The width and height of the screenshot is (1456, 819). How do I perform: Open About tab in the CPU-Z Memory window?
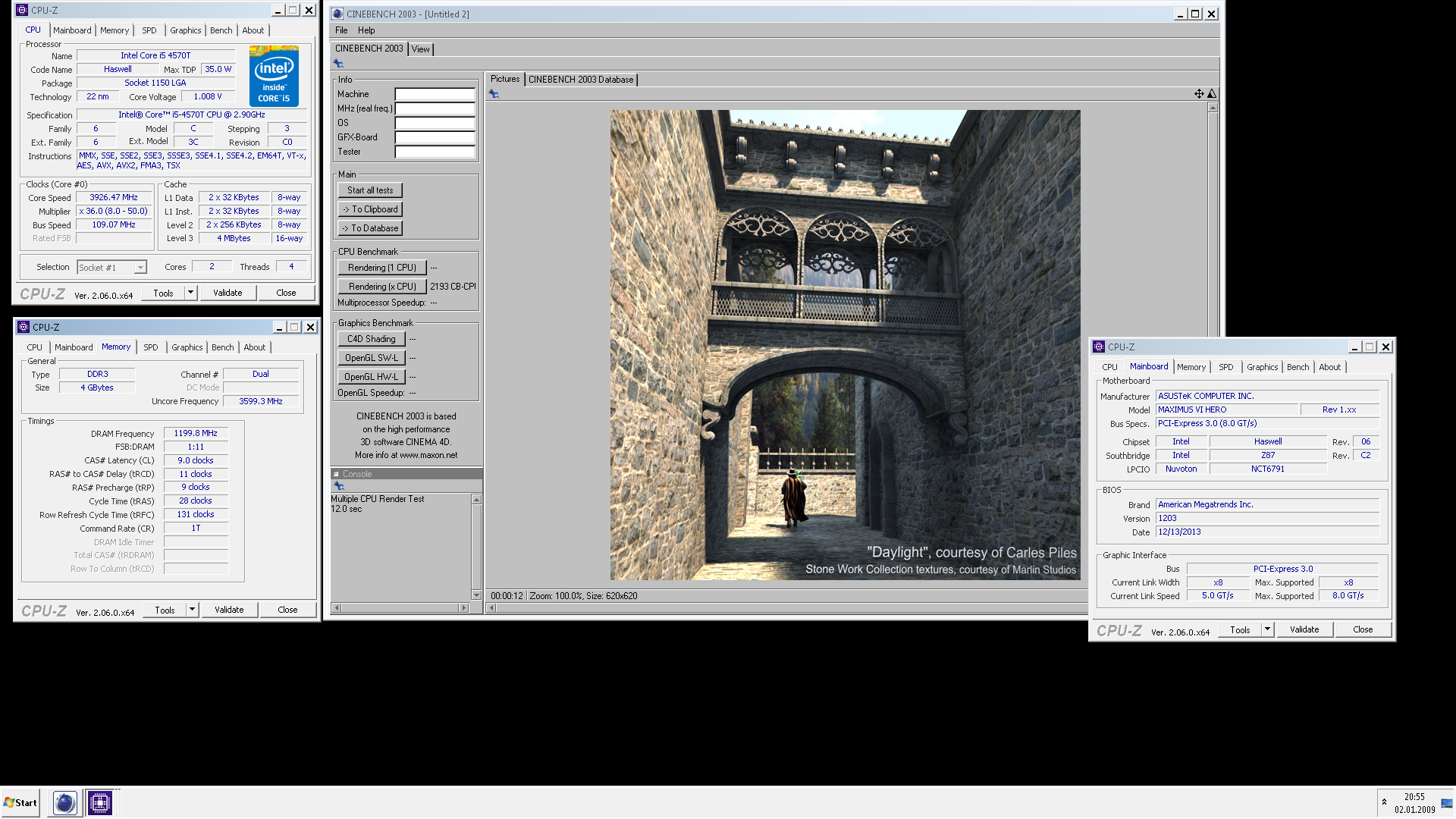pyautogui.click(x=255, y=347)
